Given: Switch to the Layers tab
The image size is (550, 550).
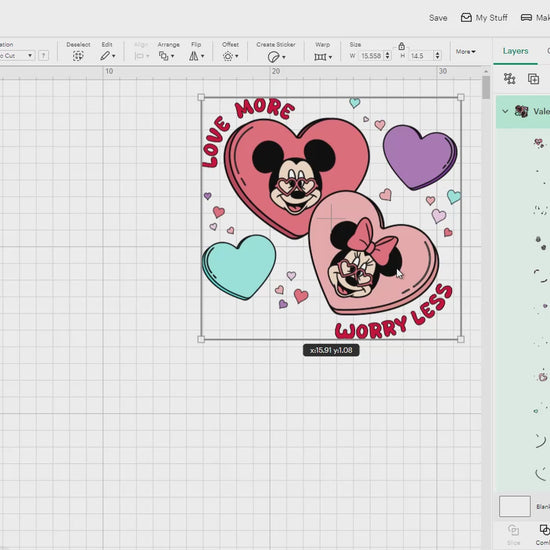Looking at the screenshot, I should (515, 51).
